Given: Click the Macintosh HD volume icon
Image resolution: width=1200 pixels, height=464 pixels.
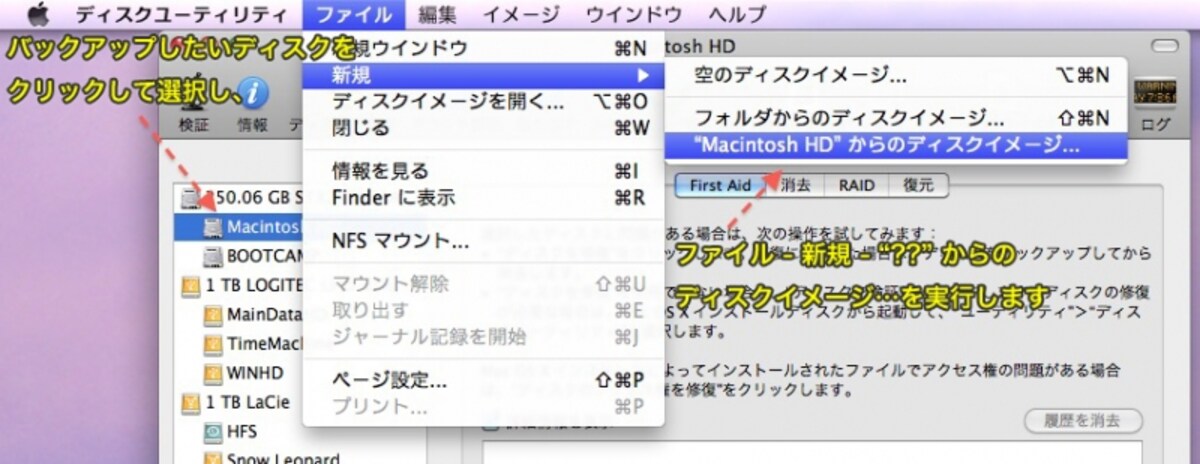Looking at the screenshot, I should click(212, 227).
